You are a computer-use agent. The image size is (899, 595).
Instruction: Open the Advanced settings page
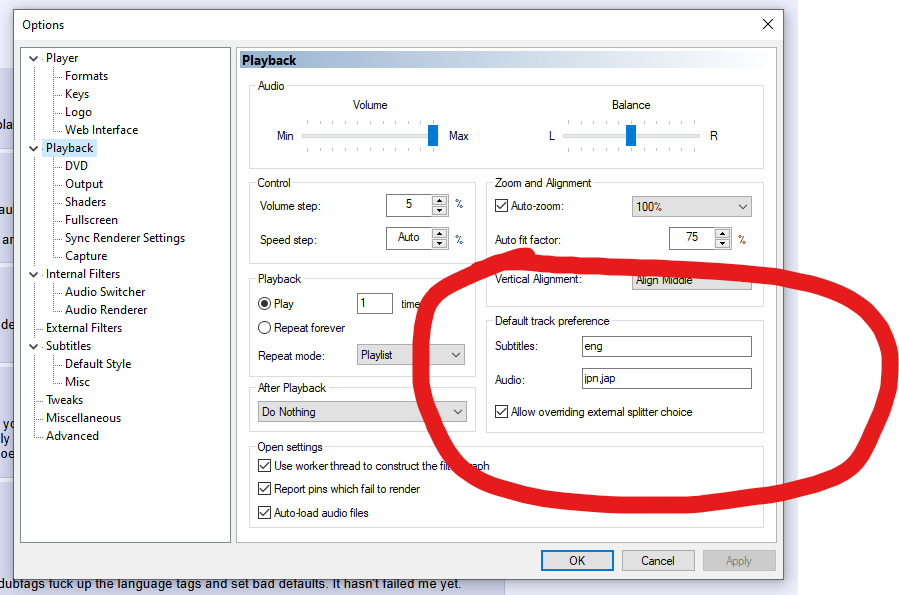coord(72,436)
